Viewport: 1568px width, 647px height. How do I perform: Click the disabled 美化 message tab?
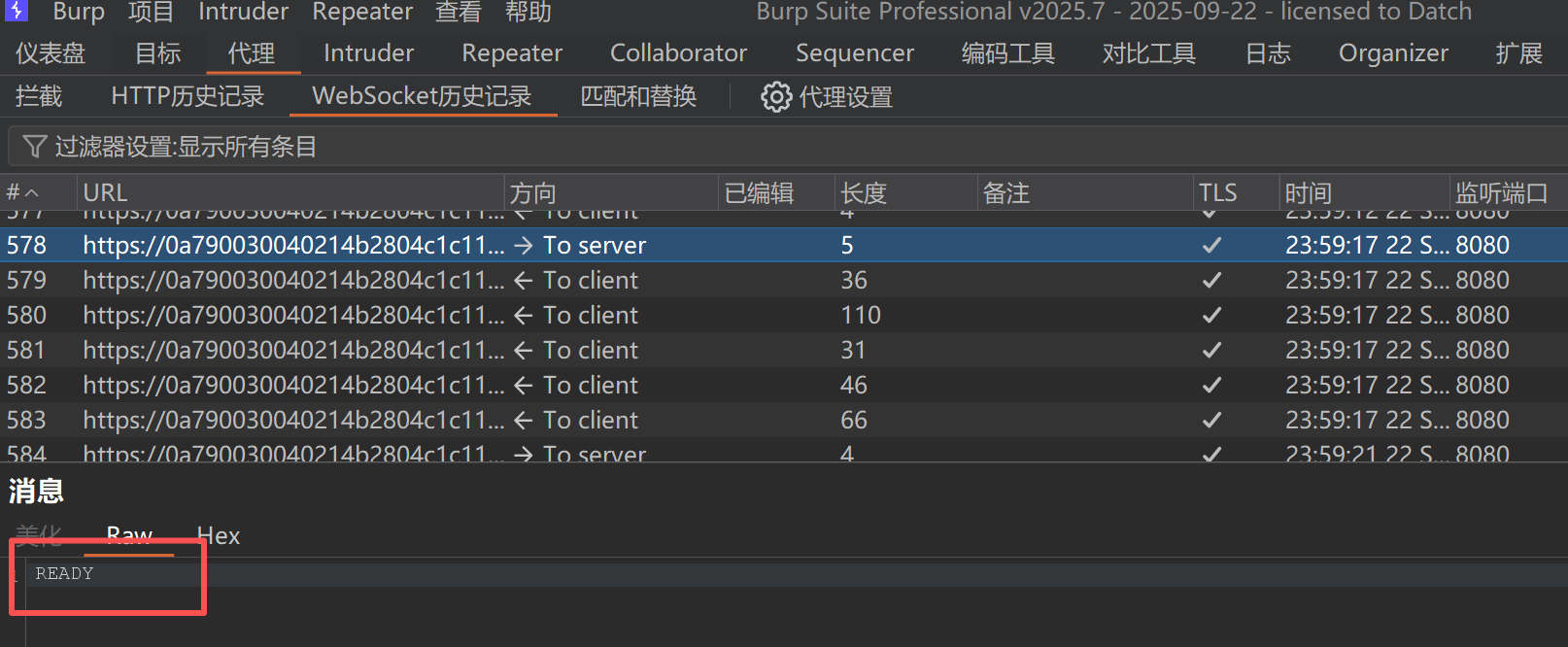click(39, 536)
